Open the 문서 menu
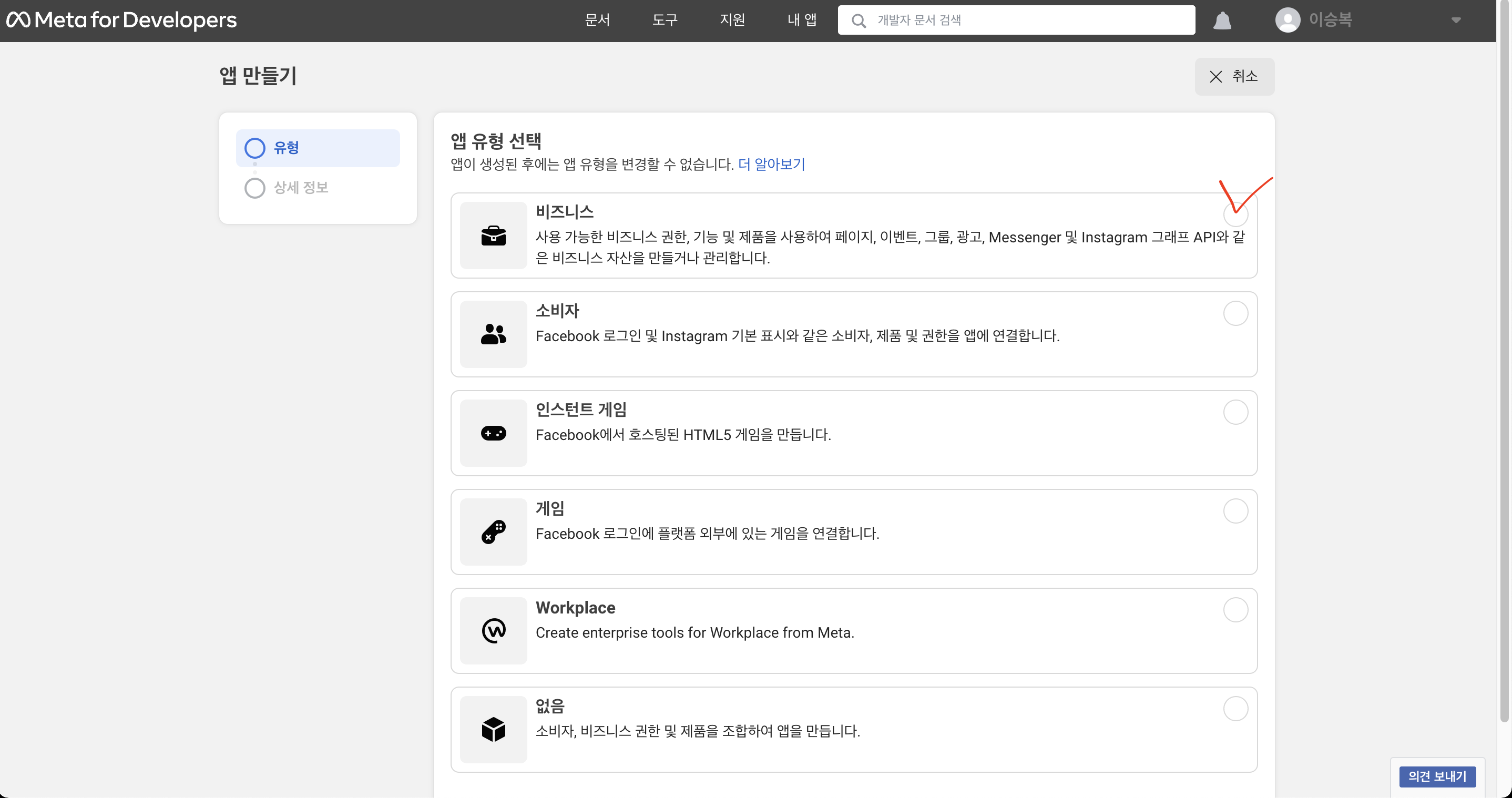 (x=597, y=20)
